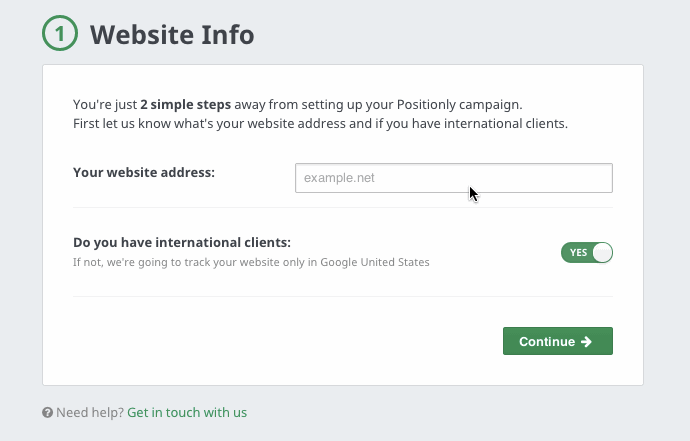The image size is (690, 441).
Task: Open the "Get in touch with us" link
Action: click(x=187, y=412)
